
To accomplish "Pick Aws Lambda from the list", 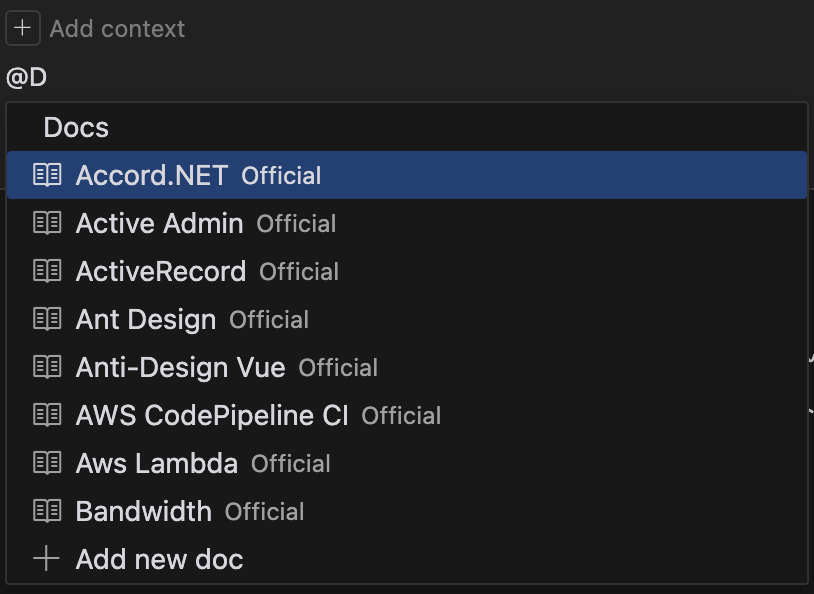I will pyautogui.click(x=407, y=463).
